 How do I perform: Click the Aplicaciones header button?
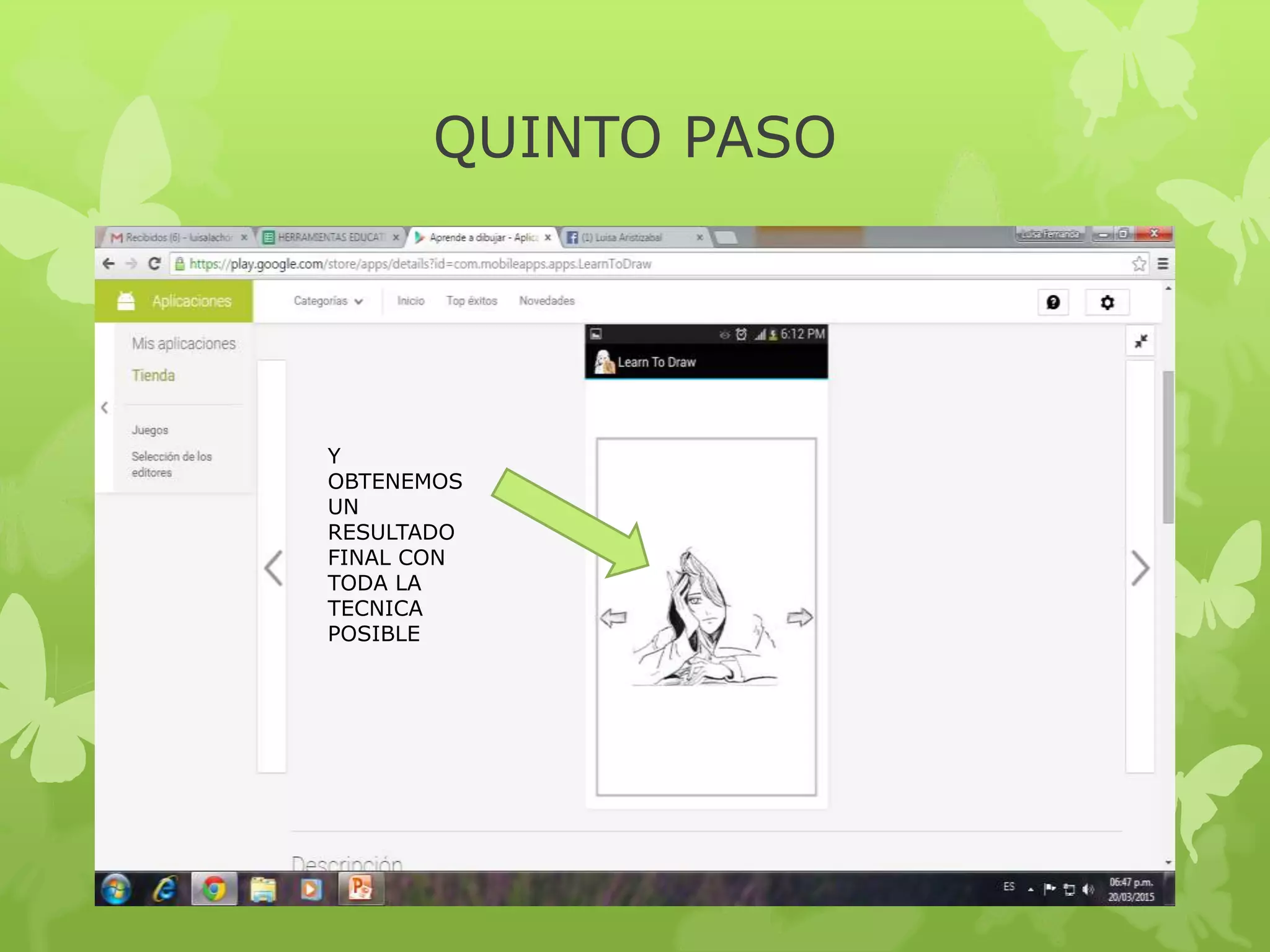pos(174,301)
